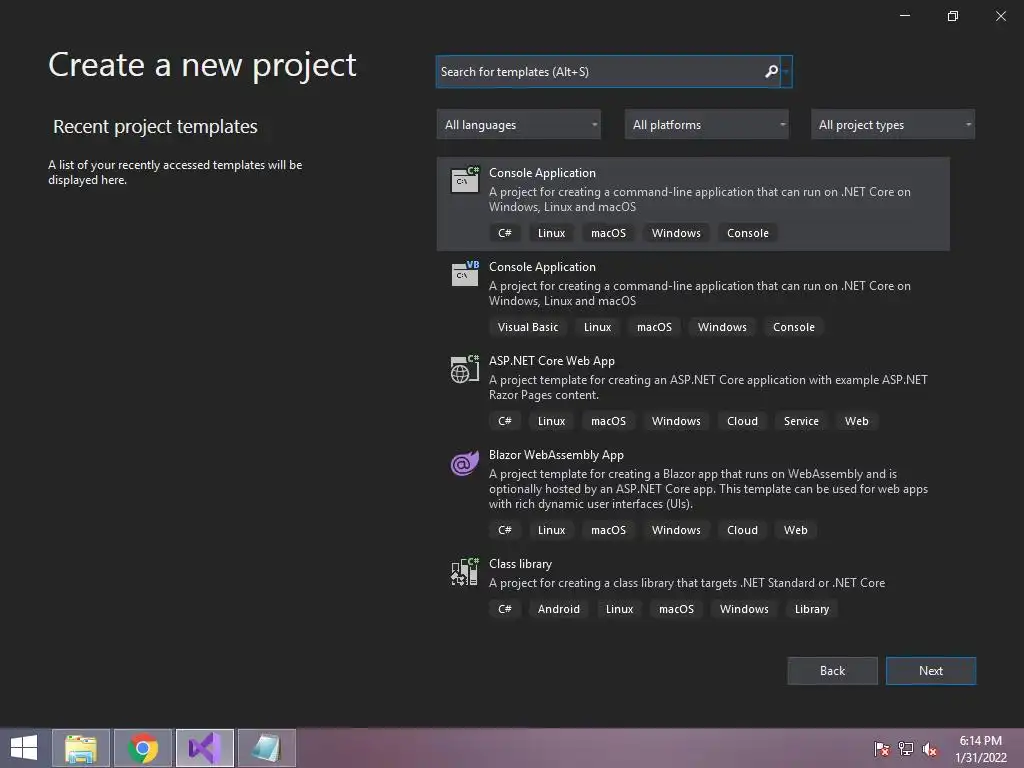Image resolution: width=1024 pixels, height=768 pixels.
Task: Click the Cloud tag on Blazor template
Action: point(742,530)
